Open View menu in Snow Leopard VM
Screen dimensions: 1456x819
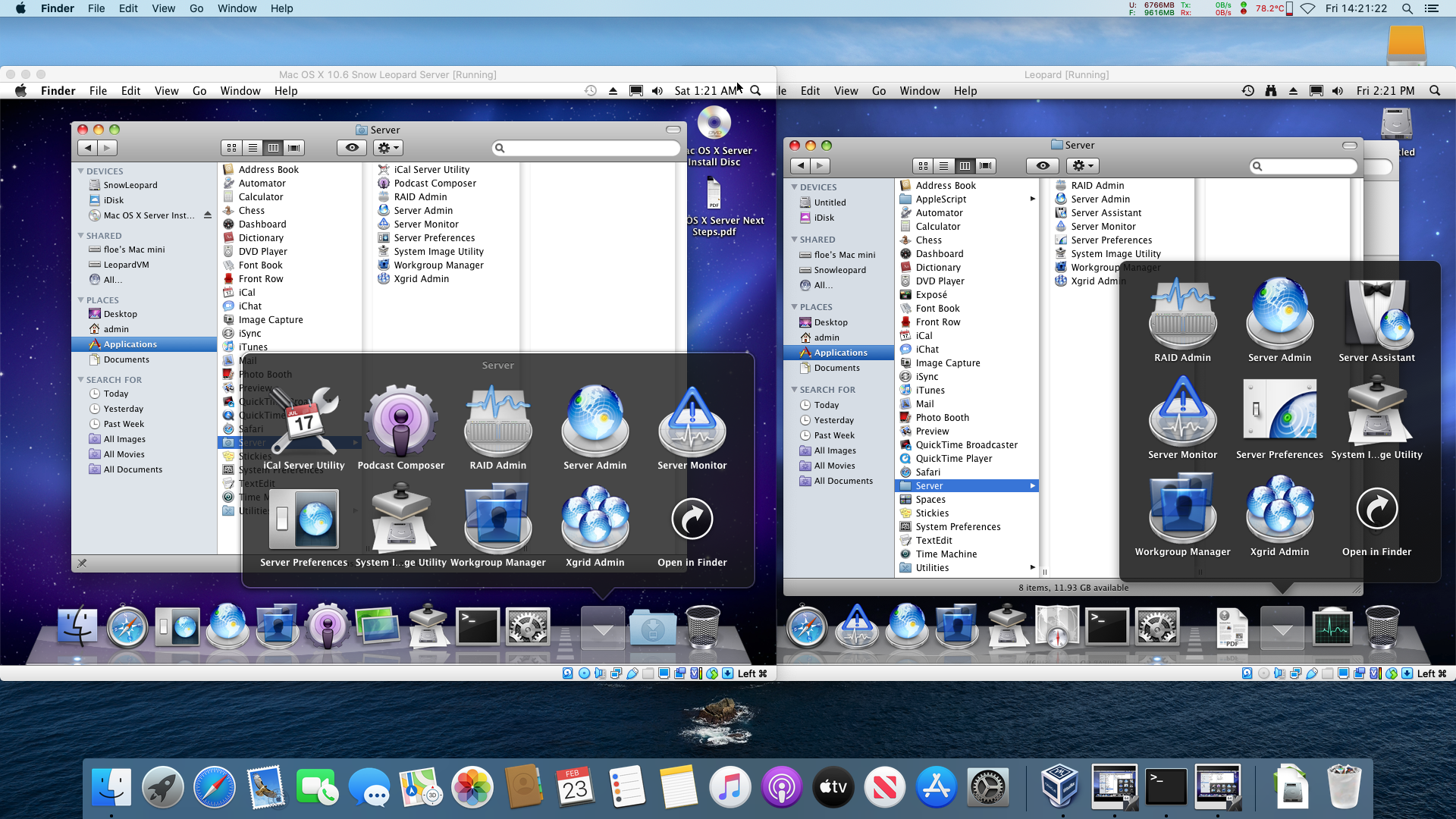pos(167,91)
